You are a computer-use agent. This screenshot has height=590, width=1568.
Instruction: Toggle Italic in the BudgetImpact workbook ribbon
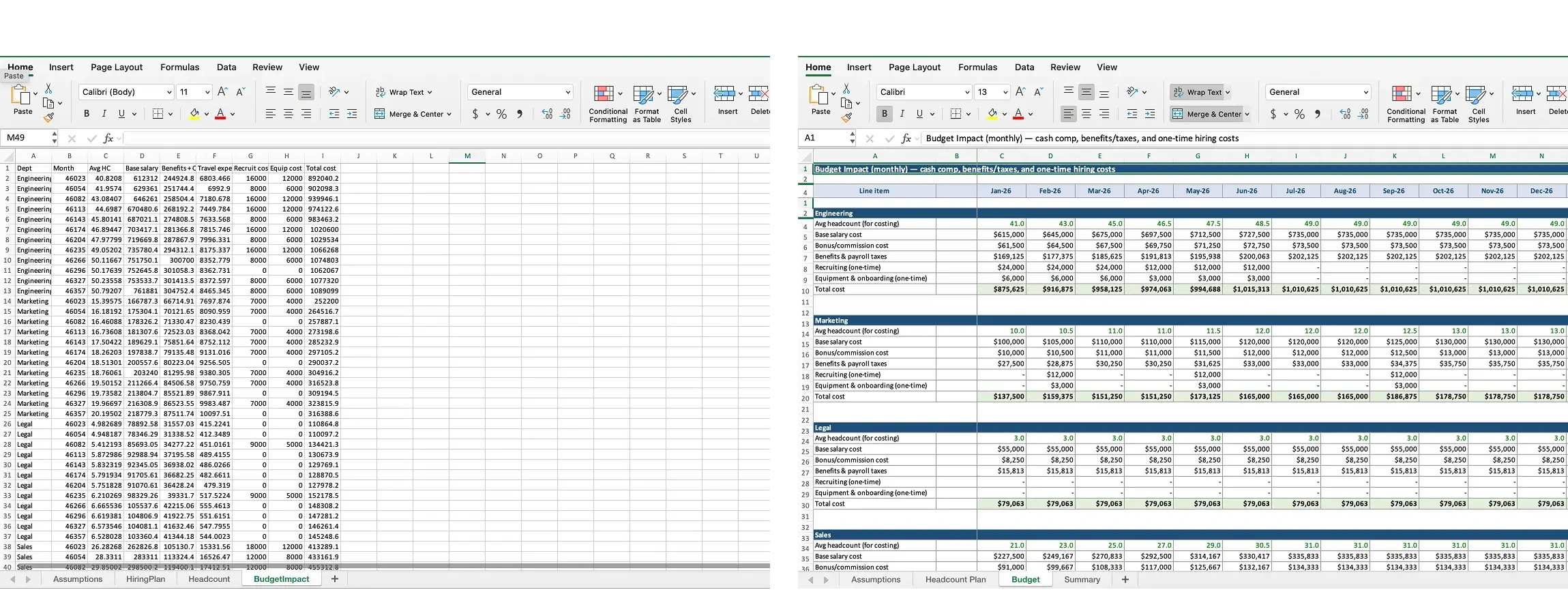point(104,114)
